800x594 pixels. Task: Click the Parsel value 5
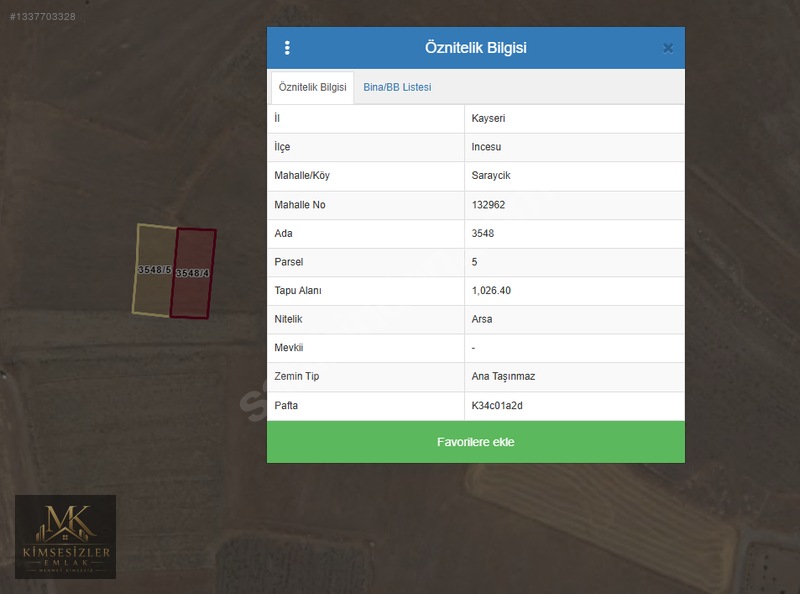click(x=474, y=262)
